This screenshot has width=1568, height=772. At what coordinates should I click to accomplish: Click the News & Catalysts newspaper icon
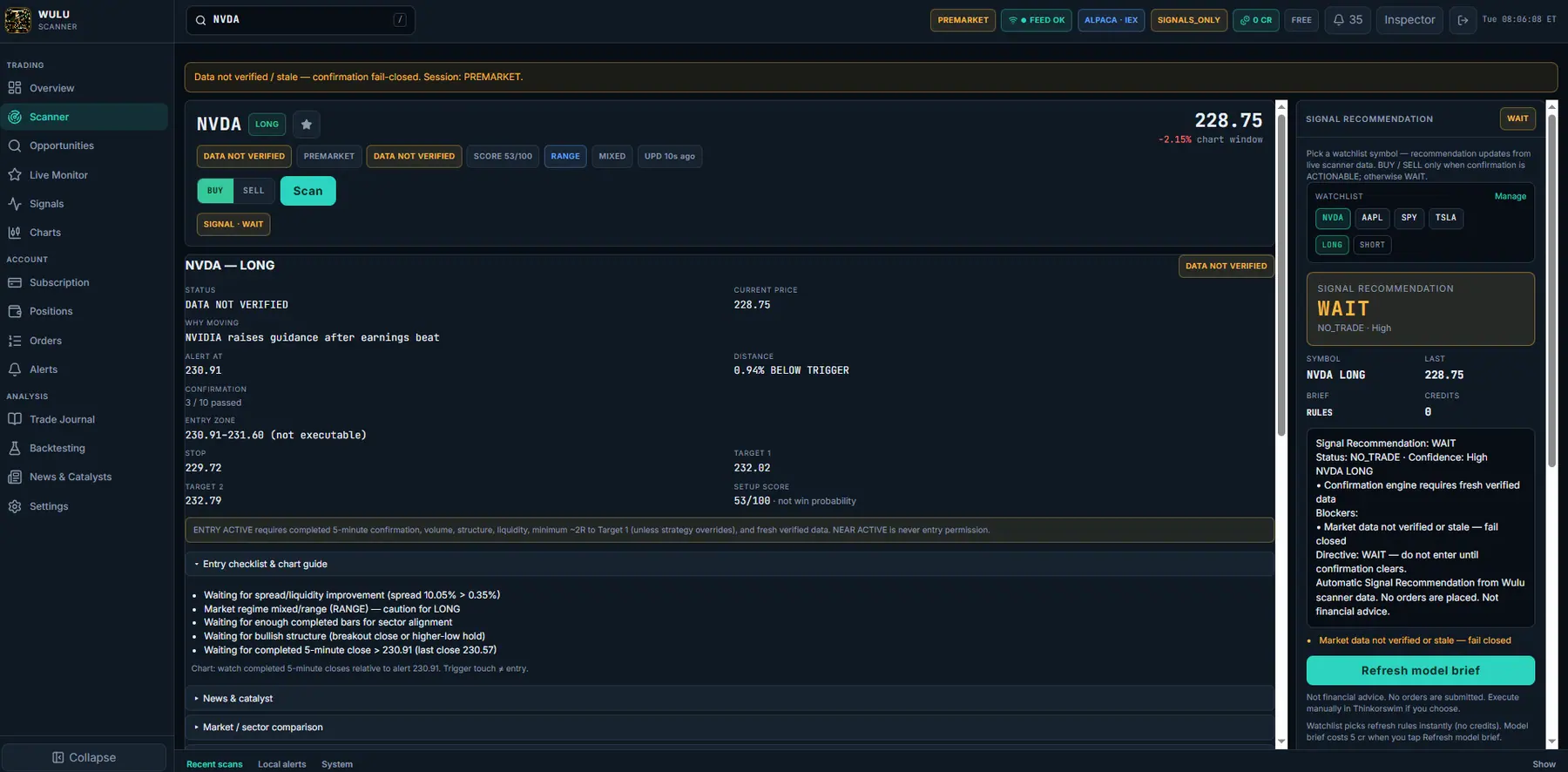[15, 477]
